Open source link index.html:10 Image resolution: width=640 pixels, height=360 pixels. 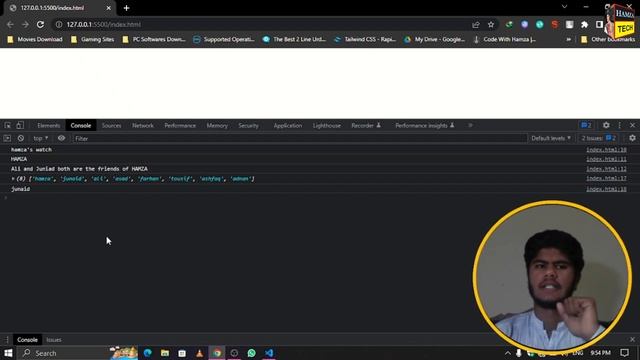606,150
